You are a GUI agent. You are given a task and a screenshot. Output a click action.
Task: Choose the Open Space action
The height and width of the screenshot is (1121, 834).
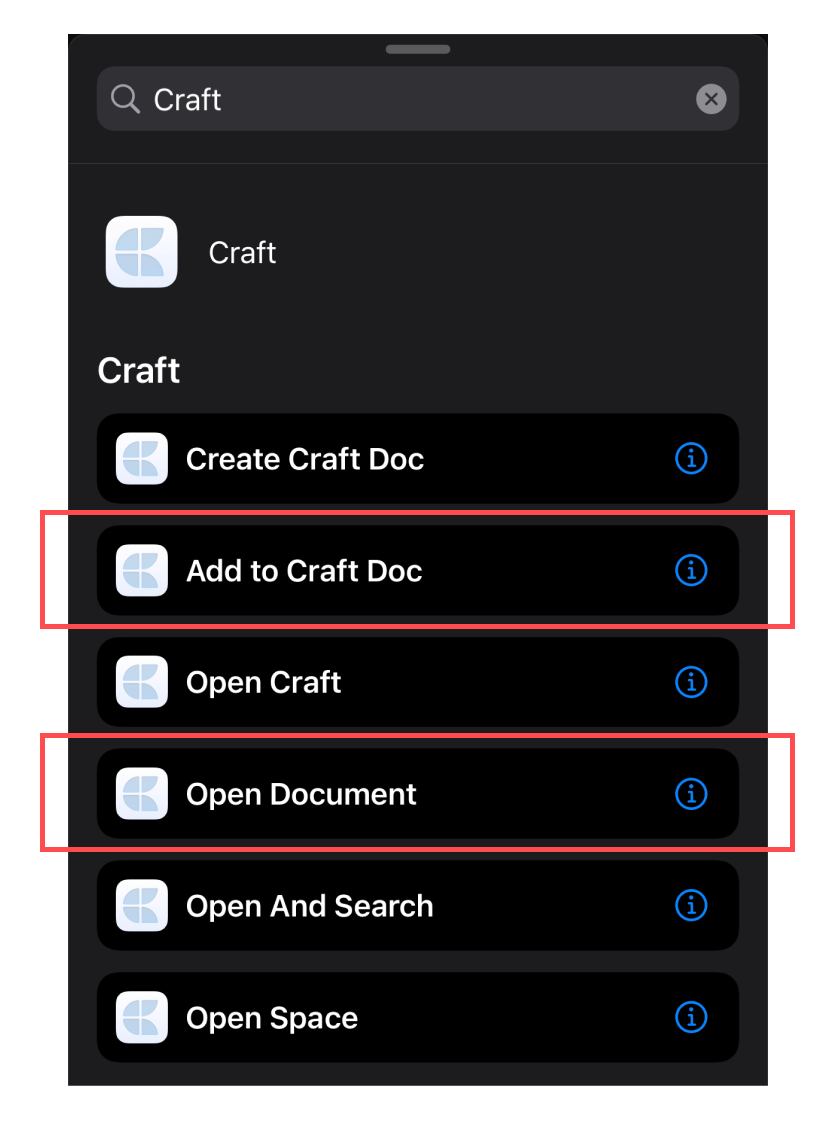(x=417, y=1017)
